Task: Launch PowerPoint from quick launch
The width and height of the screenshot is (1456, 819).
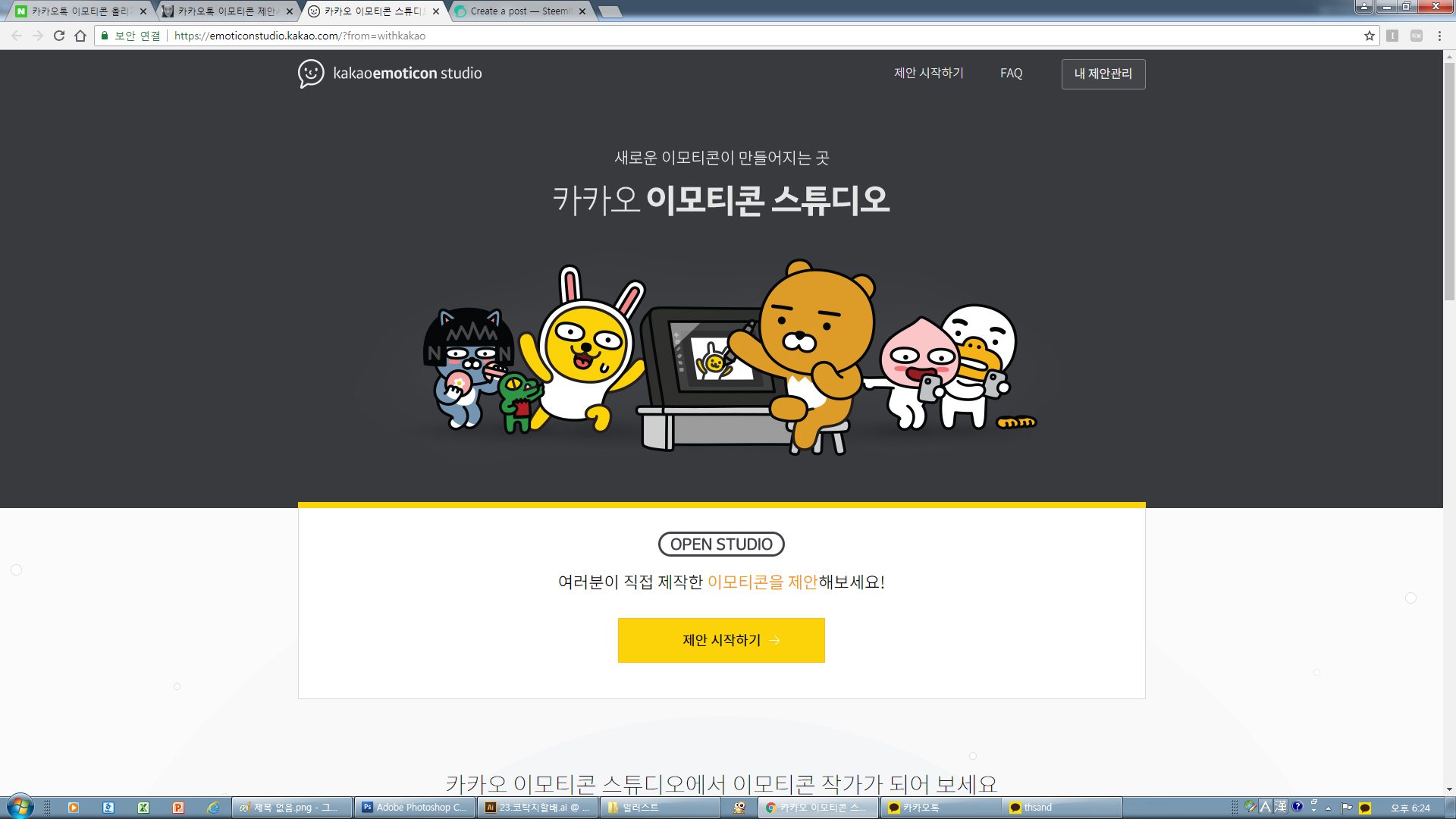Action: [x=178, y=808]
